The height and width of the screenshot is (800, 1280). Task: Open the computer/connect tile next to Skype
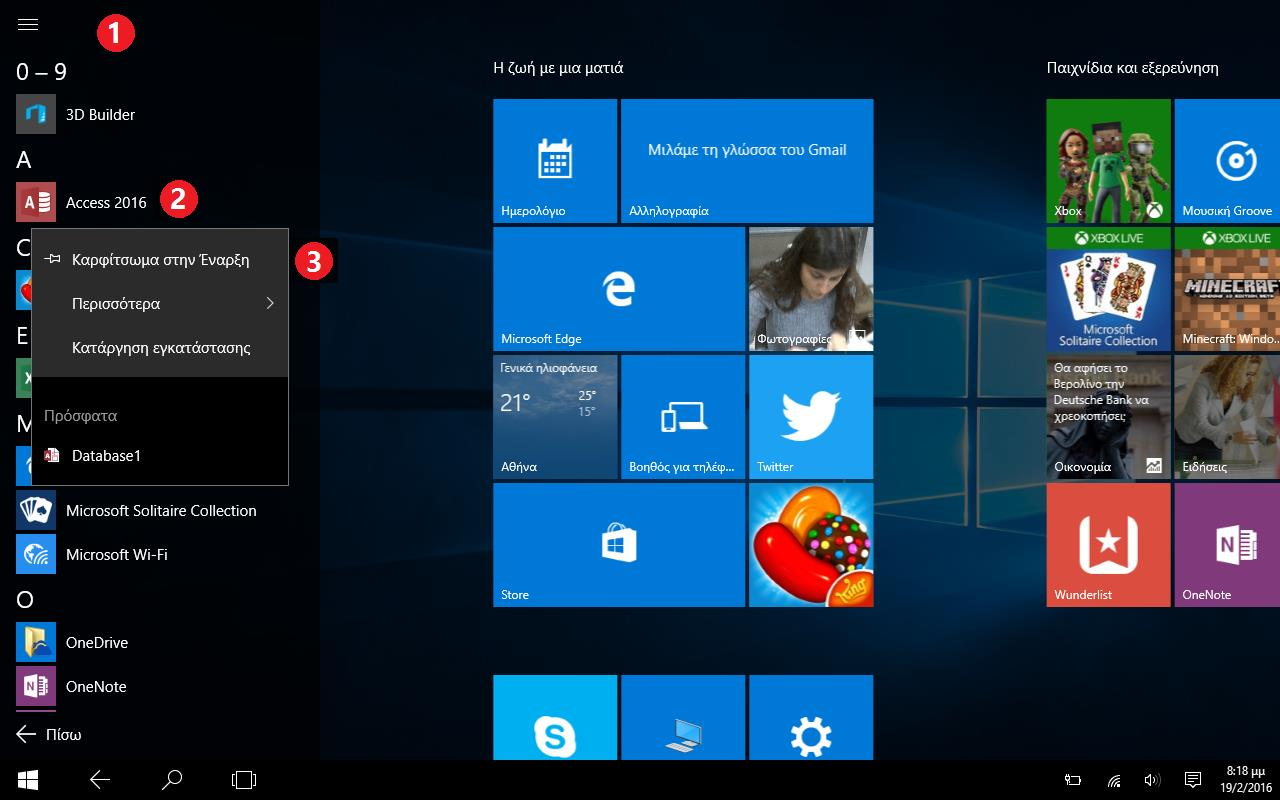[x=683, y=717]
